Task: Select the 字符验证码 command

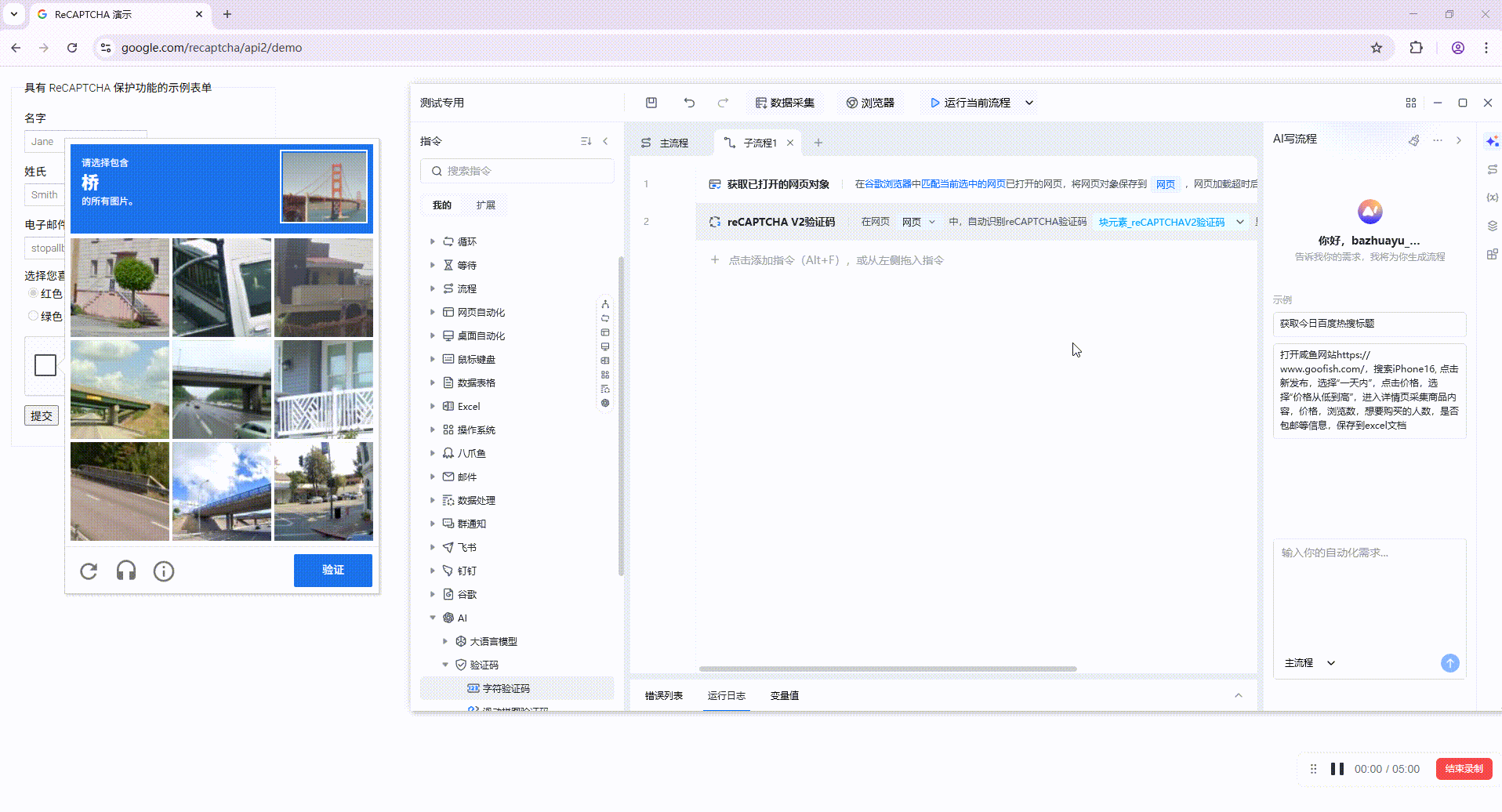Action: click(517, 688)
